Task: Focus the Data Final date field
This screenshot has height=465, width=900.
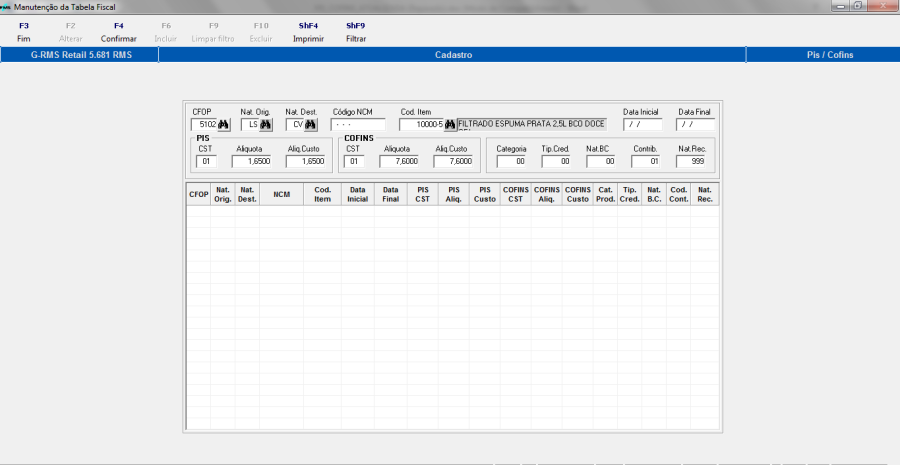Action: (695, 125)
